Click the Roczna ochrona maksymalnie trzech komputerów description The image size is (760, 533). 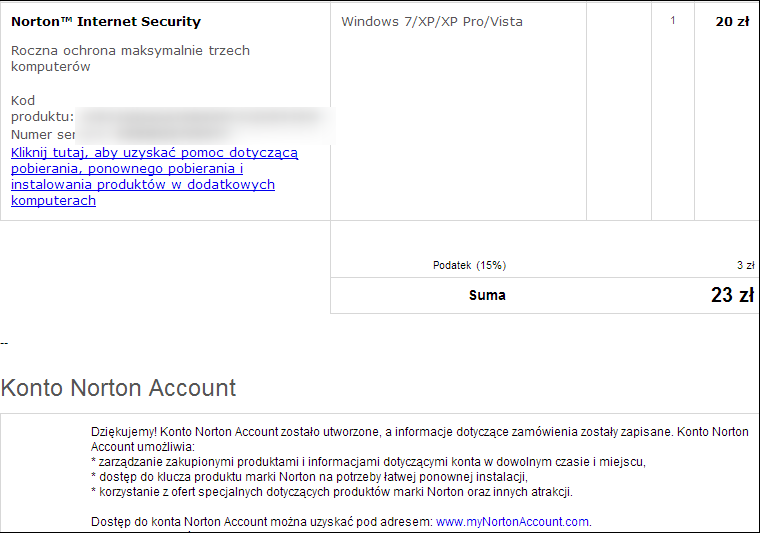130,58
